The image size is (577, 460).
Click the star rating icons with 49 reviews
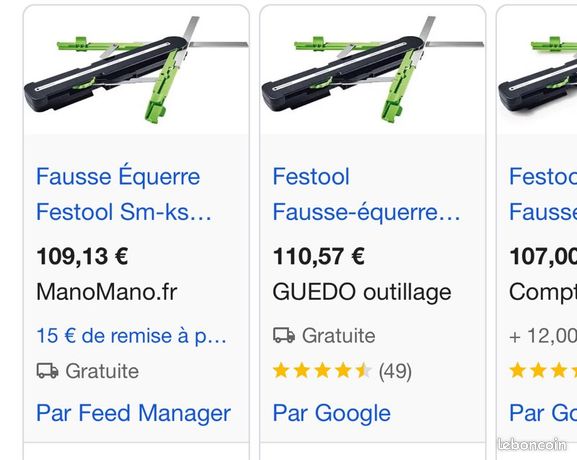322,371
